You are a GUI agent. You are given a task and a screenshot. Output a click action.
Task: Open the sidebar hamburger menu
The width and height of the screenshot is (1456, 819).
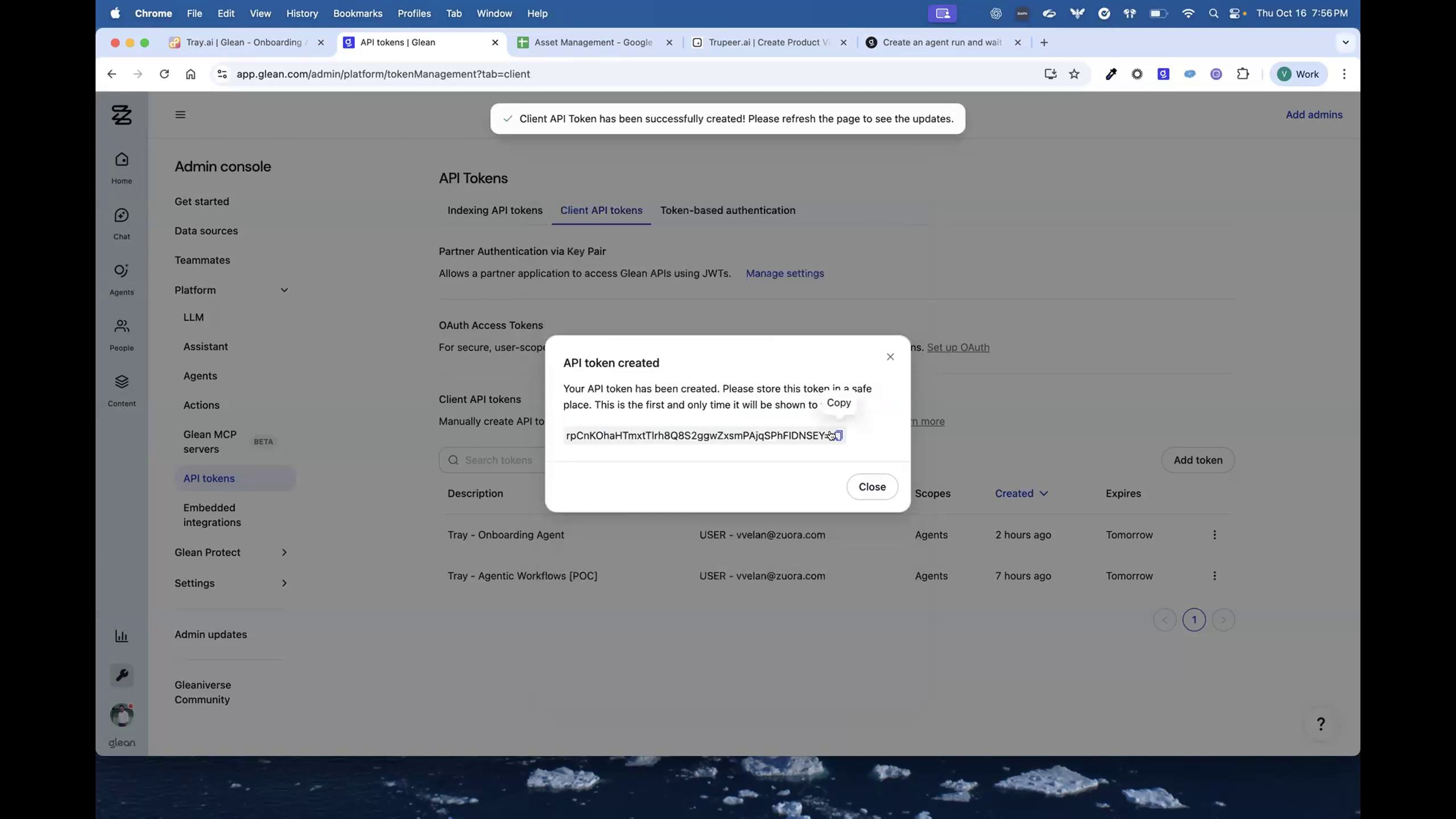pyautogui.click(x=180, y=114)
